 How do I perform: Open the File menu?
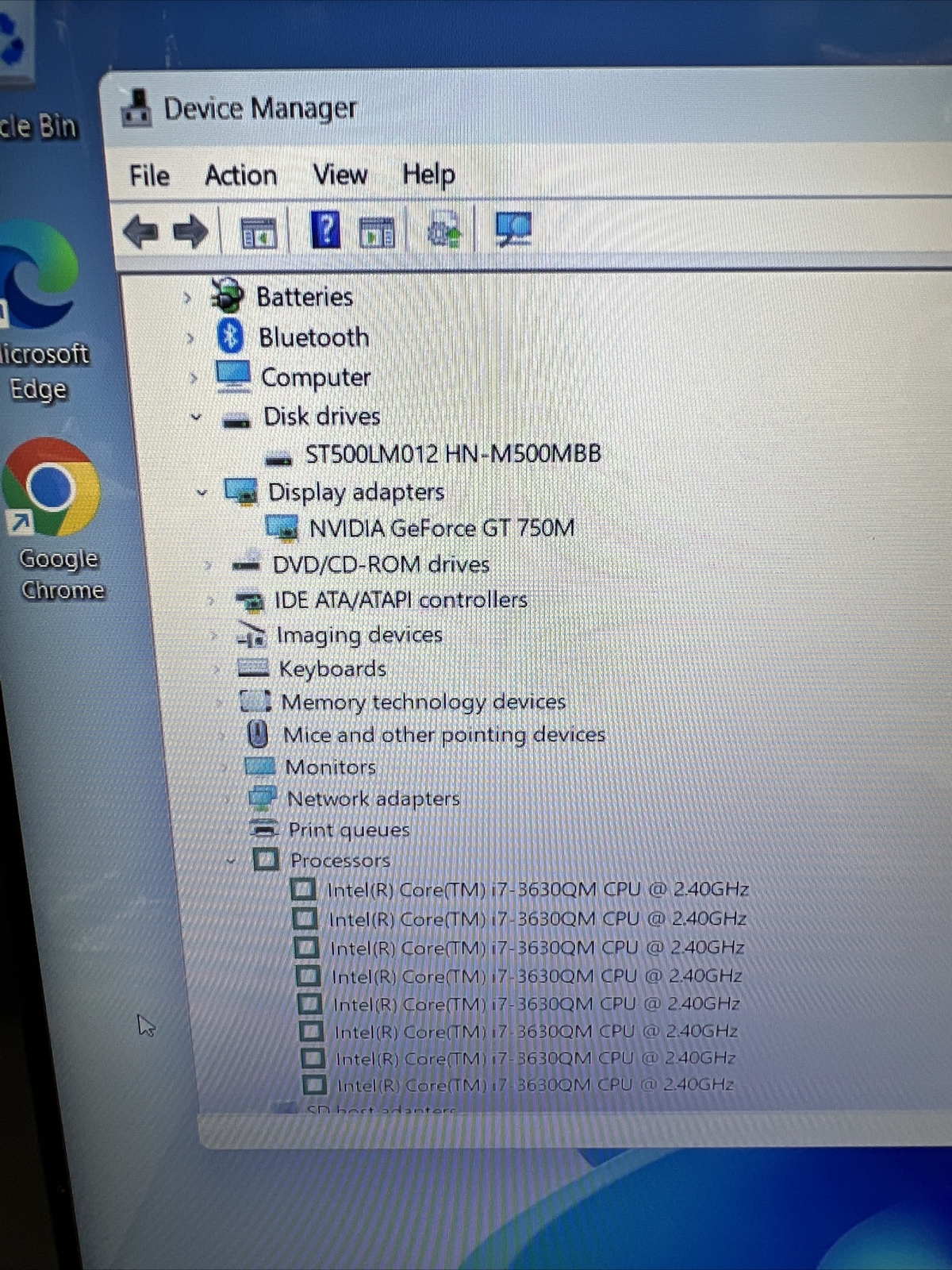(x=149, y=175)
